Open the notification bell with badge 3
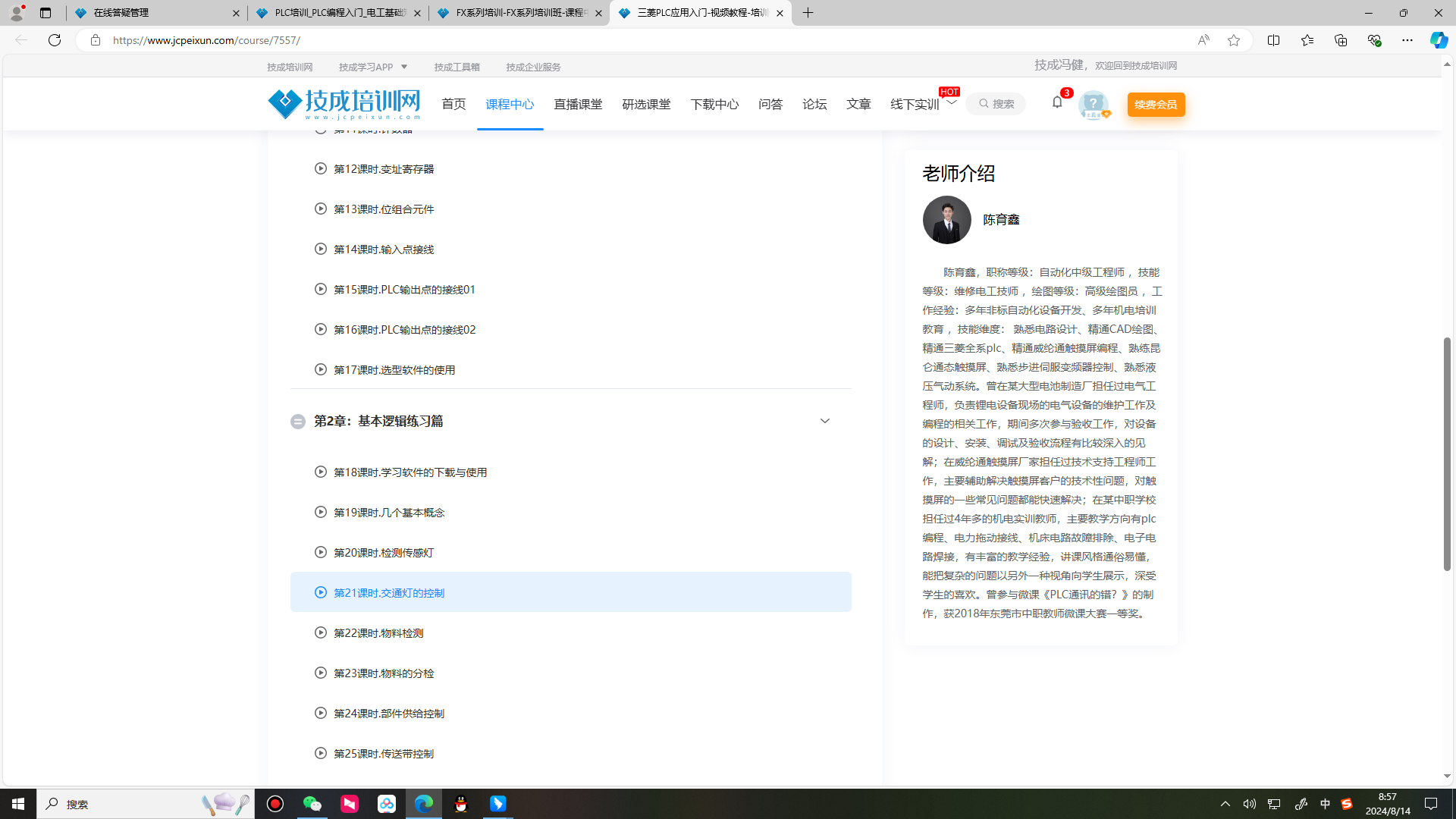 (x=1057, y=102)
